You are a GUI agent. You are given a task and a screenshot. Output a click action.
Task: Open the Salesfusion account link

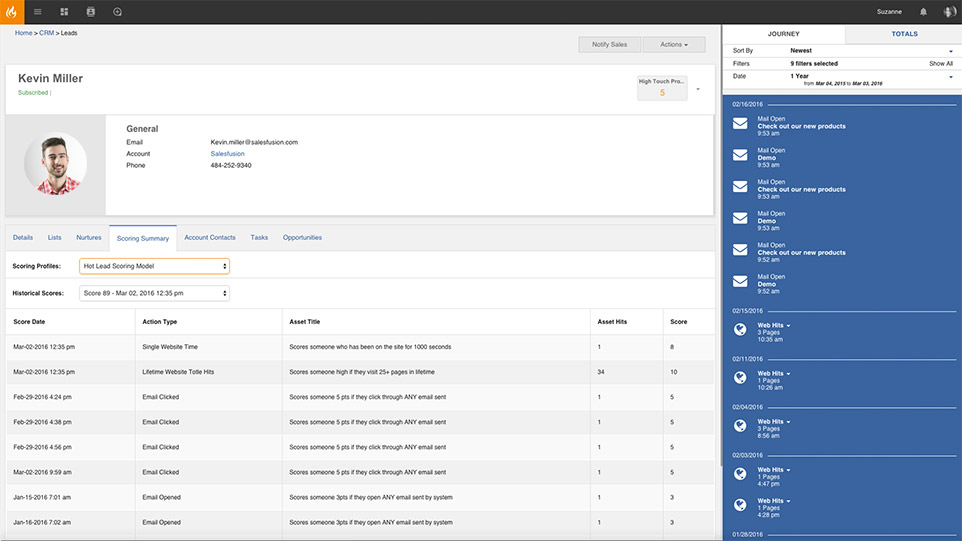point(227,154)
